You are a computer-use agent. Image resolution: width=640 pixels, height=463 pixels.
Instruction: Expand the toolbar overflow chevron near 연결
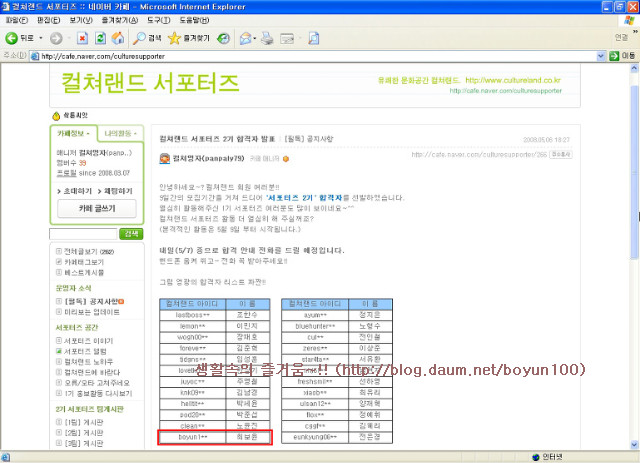click(x=635, y=31)
